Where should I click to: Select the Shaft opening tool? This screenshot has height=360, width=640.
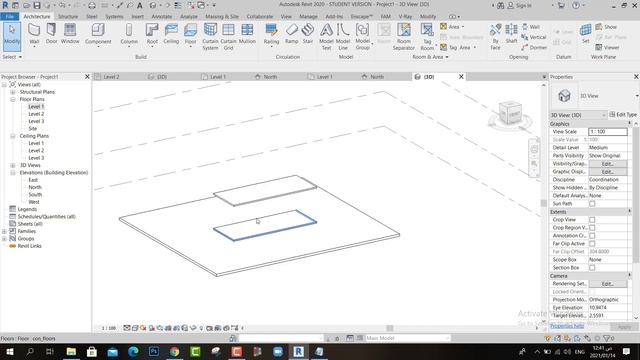pos(511,34)
